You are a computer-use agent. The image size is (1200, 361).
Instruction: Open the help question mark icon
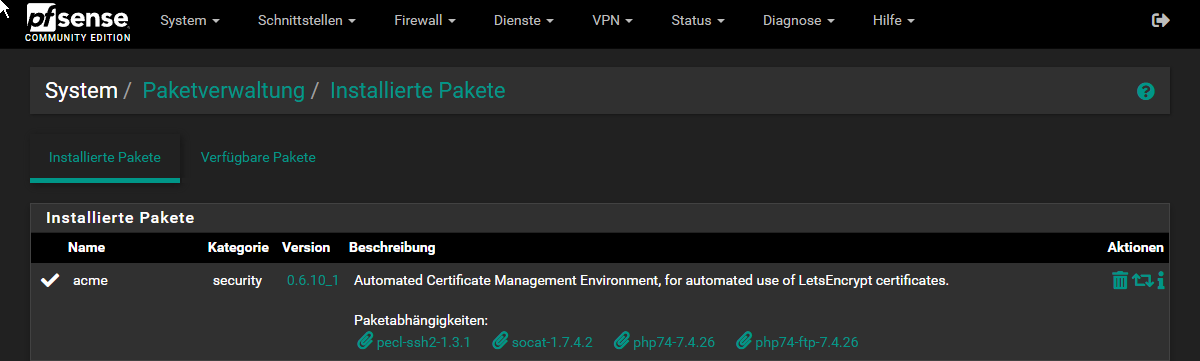pos(1146,91)
